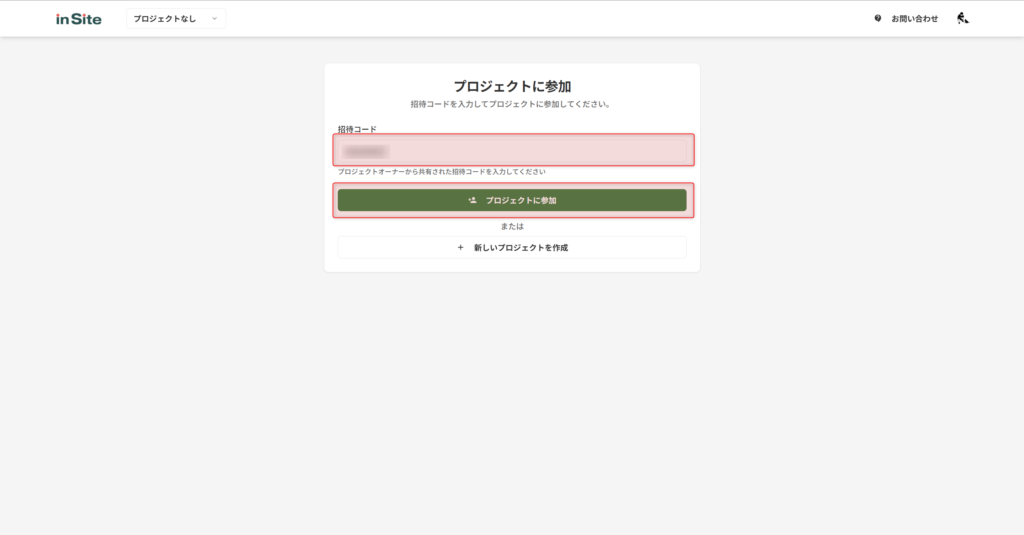Open the user avatar menu
The width and height of the screenshot is (1024, 535).
pyautogui.click(x=963, y=18)
